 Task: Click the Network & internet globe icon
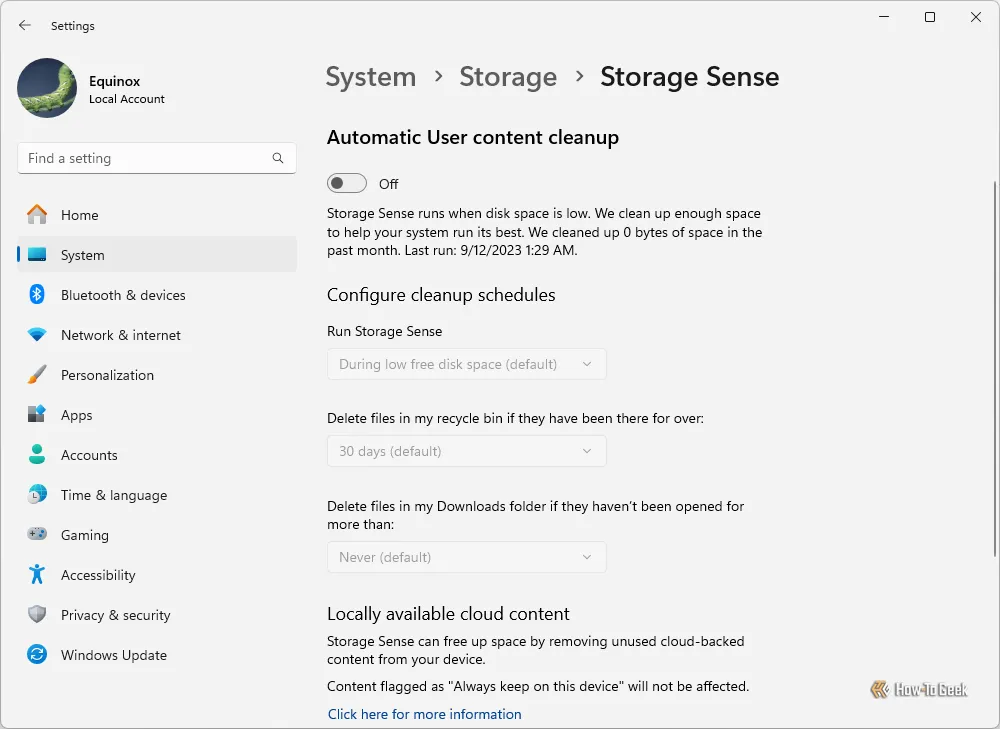37,334
